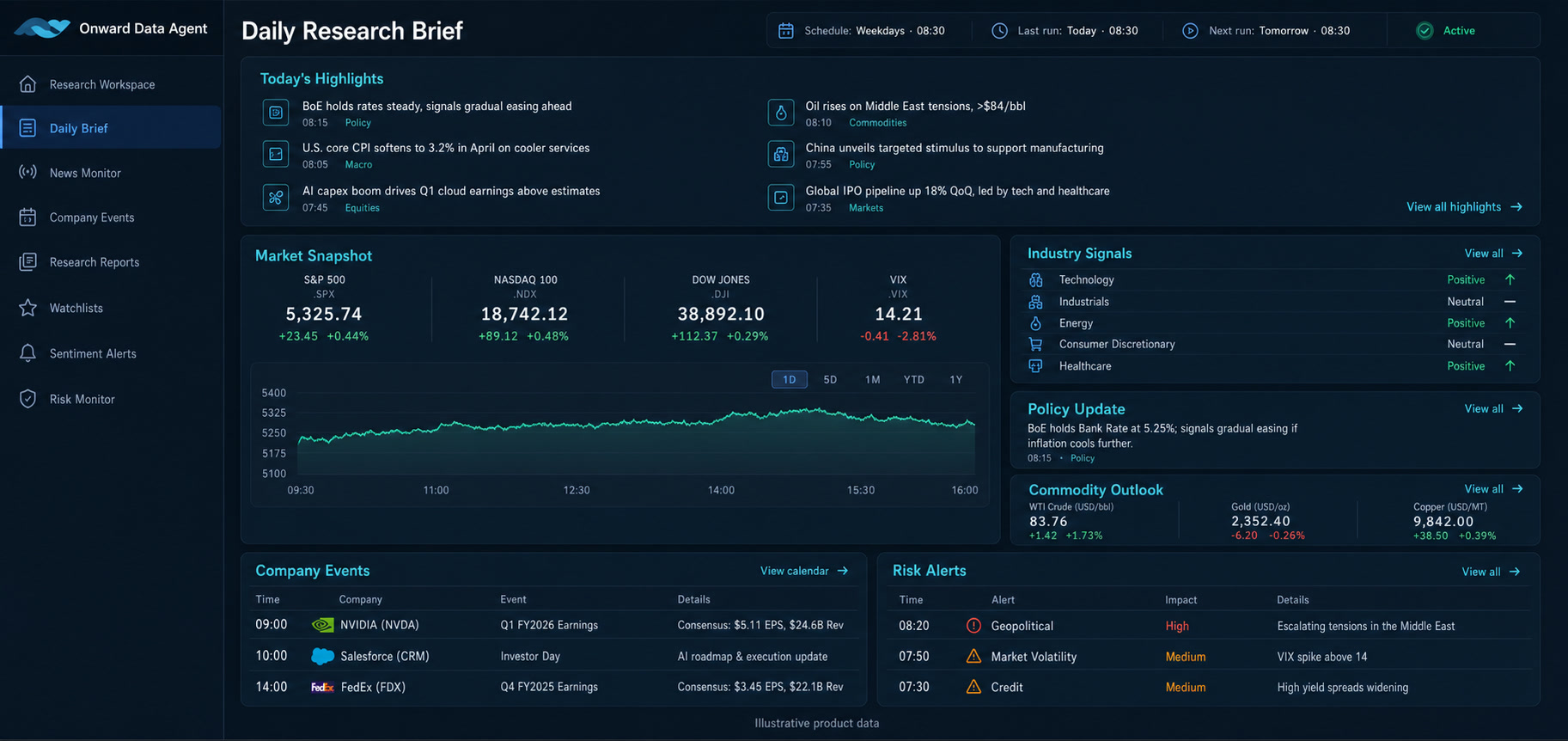Click the Sentiment Alerts bell icon
1568x741 pixels.
[x=27, y=353]
